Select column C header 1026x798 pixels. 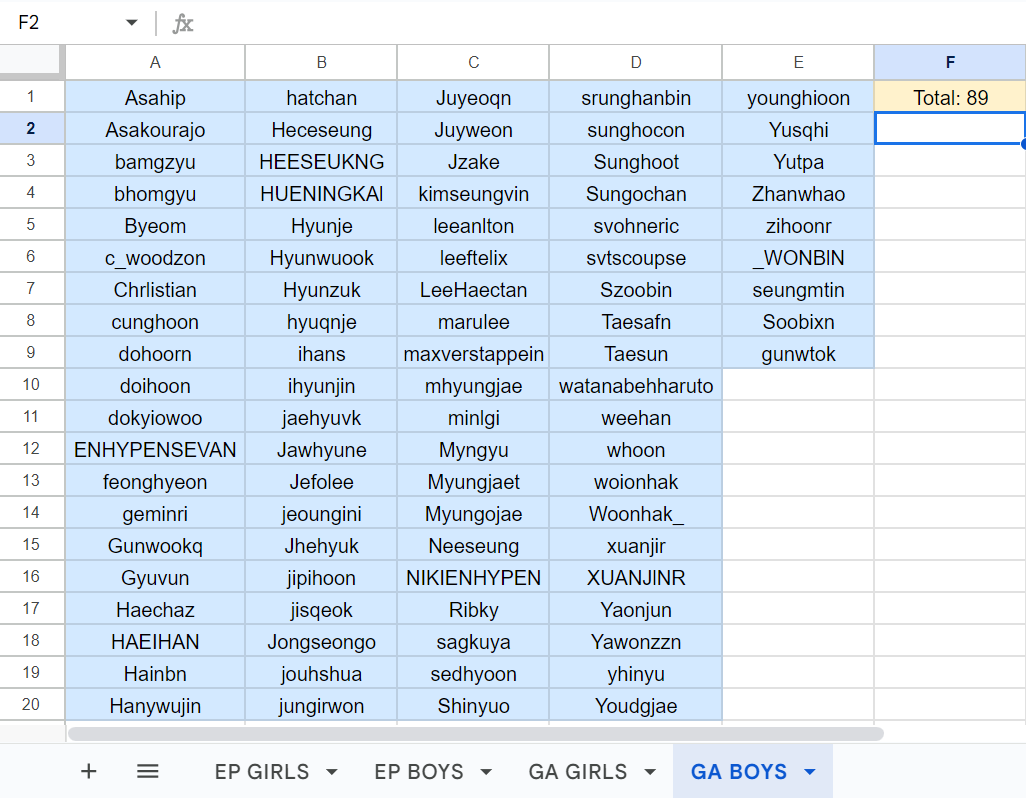point(473,62)
